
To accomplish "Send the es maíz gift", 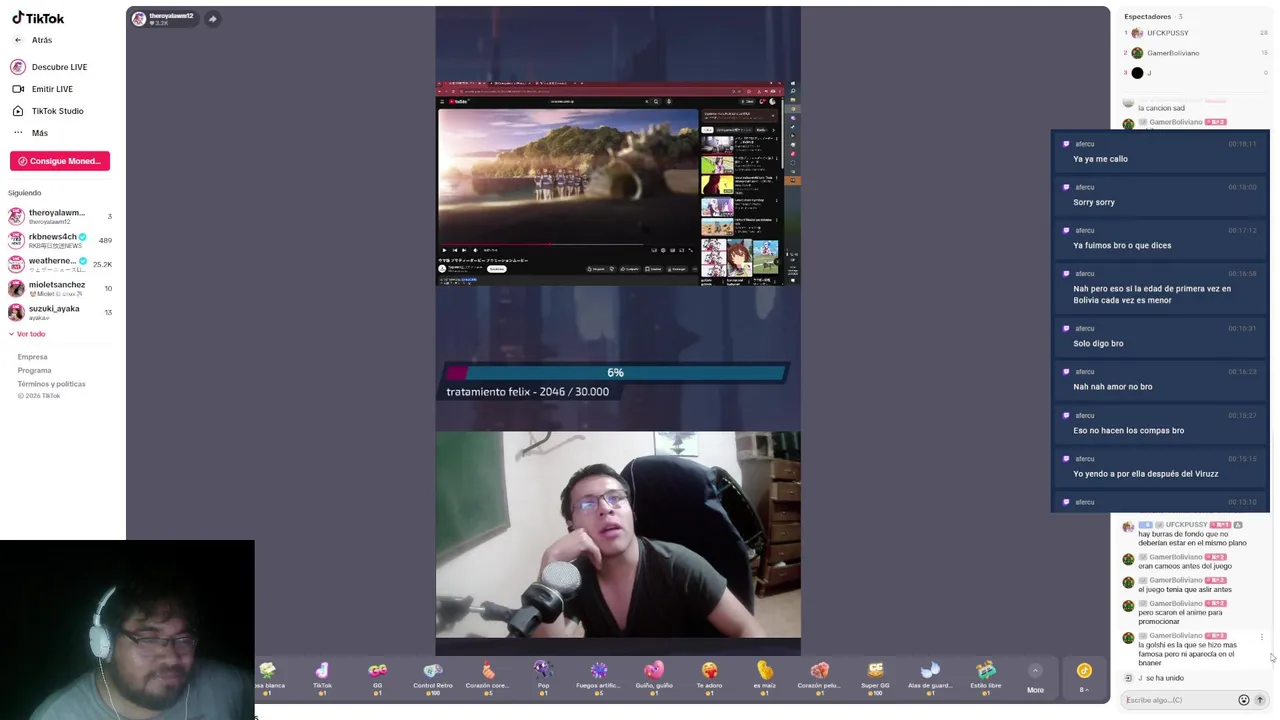I will tap(764, 677).
